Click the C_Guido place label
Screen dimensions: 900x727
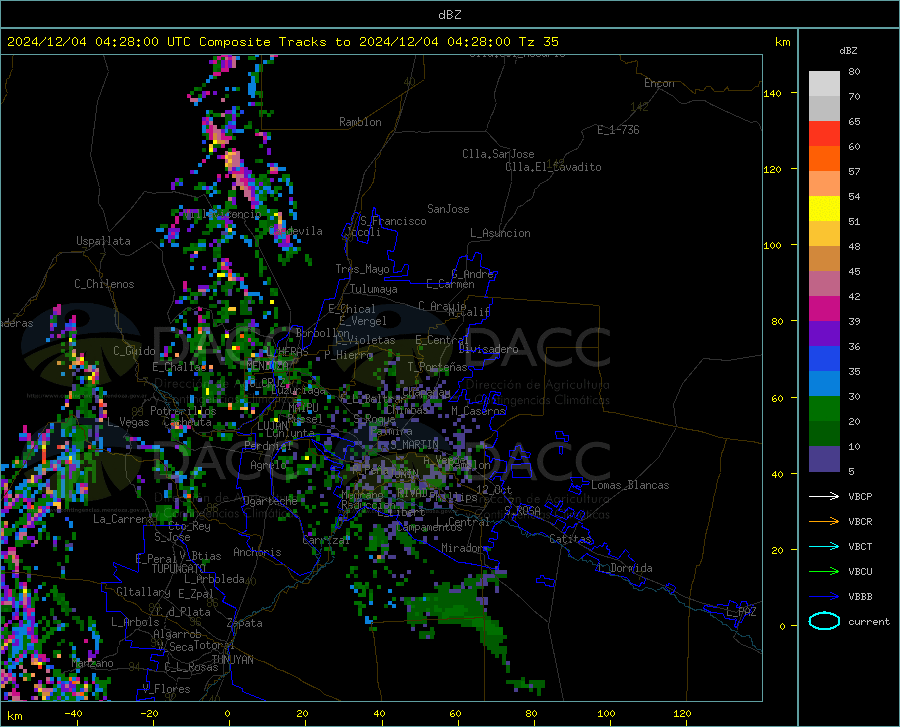[x=134, y=351]
